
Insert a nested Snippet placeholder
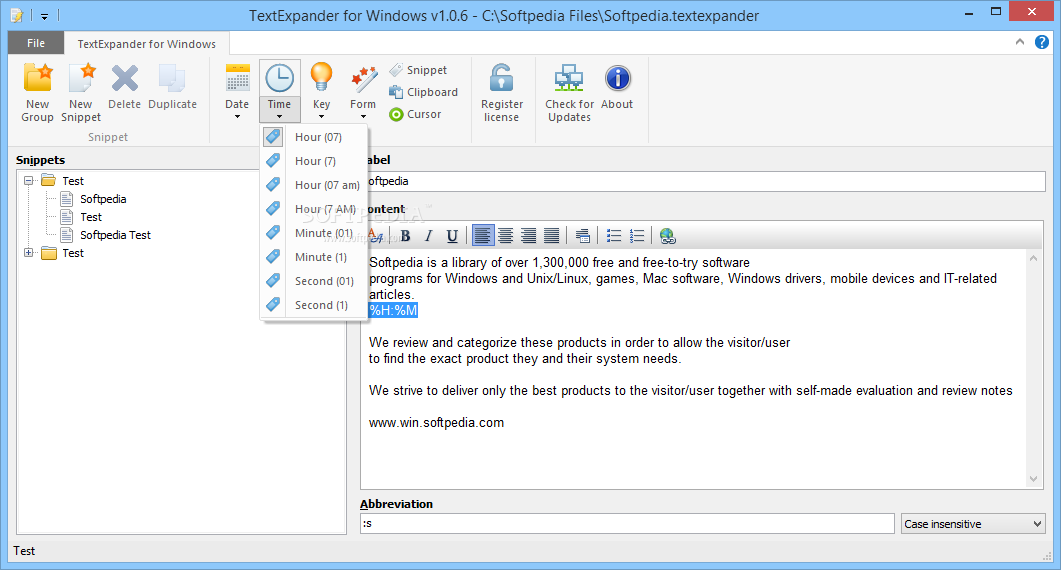418,70
